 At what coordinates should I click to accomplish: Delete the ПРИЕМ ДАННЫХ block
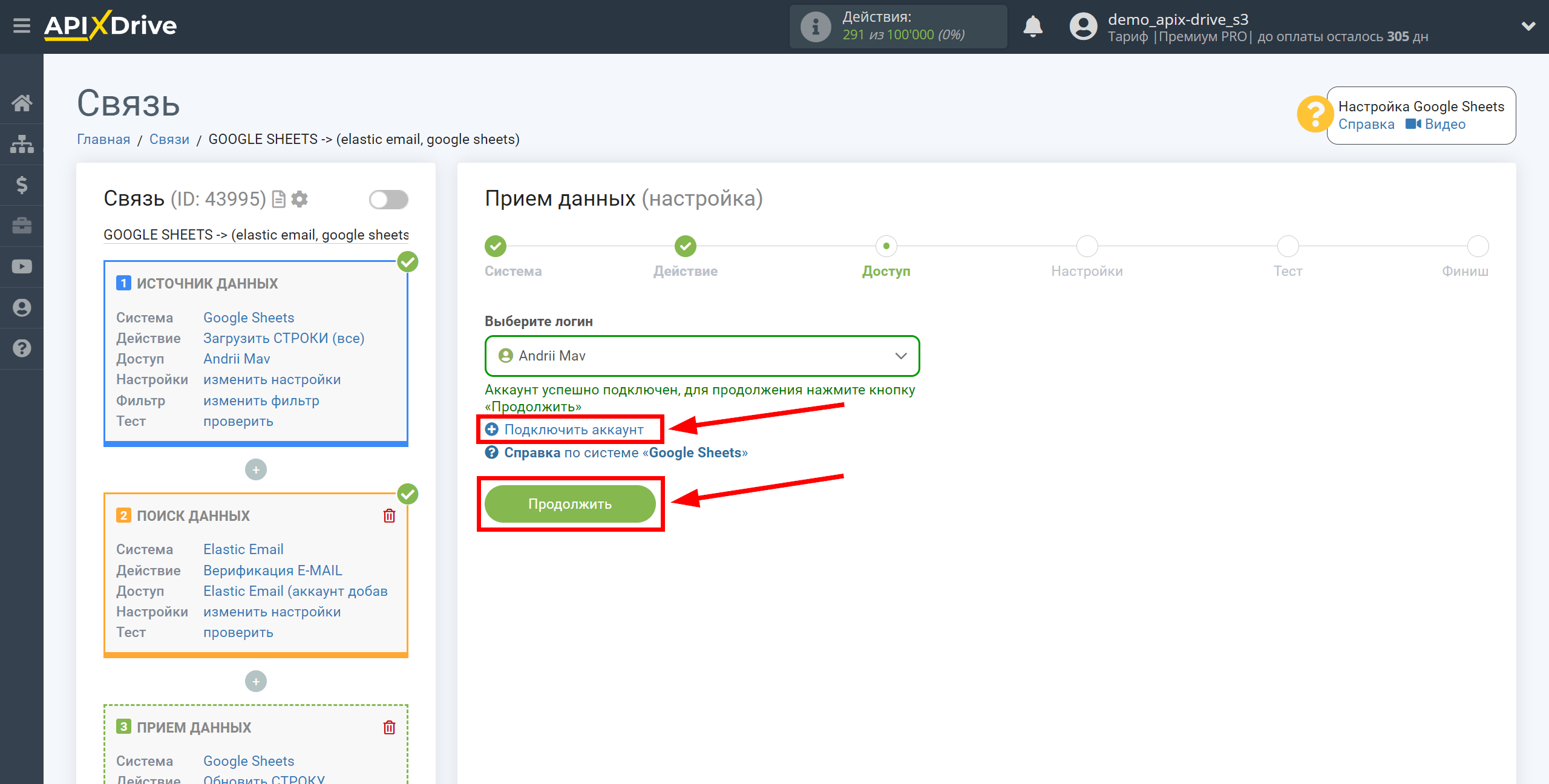[x=389, y=727]
